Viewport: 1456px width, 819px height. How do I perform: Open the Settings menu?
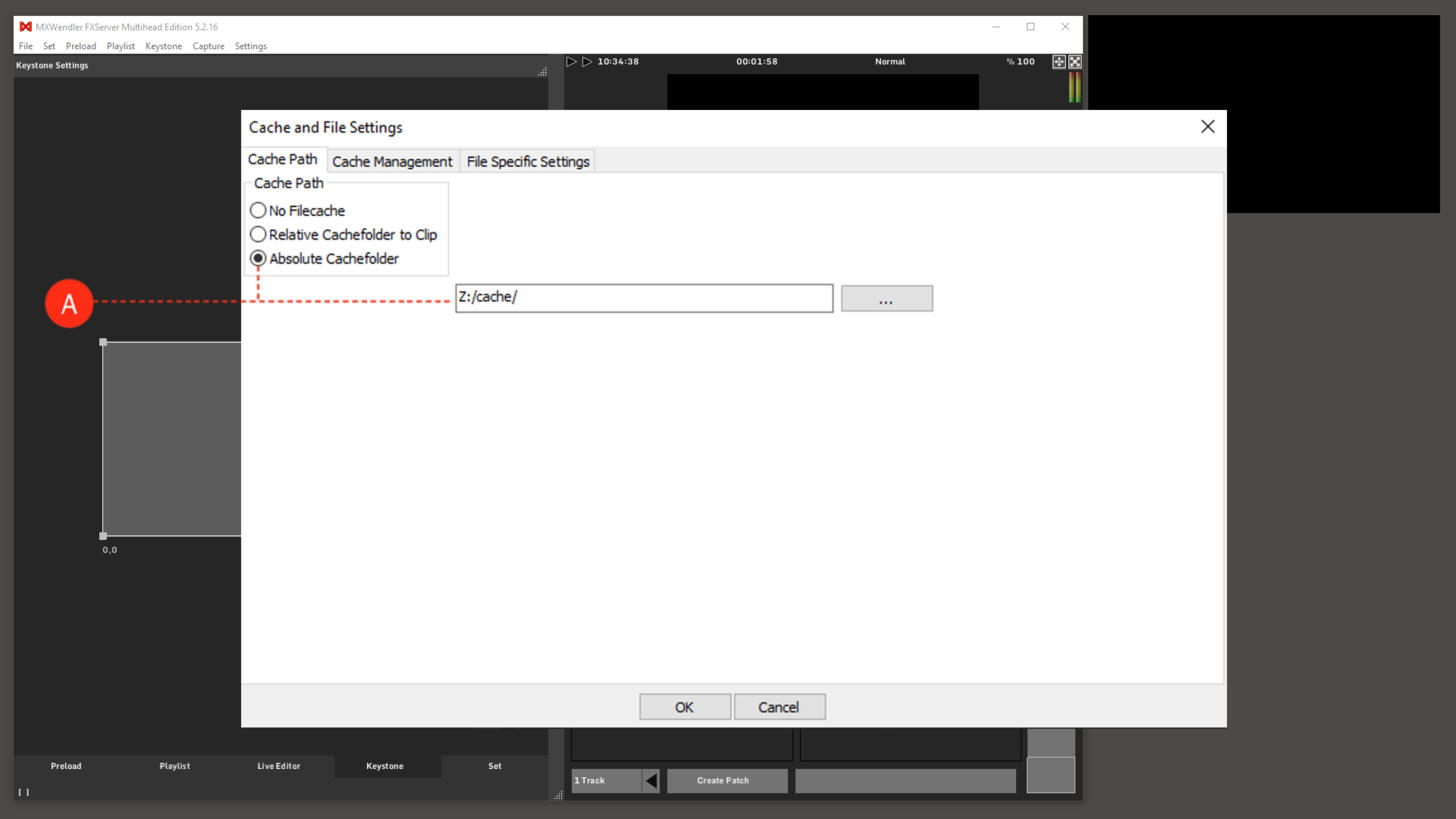pos(250,46)
